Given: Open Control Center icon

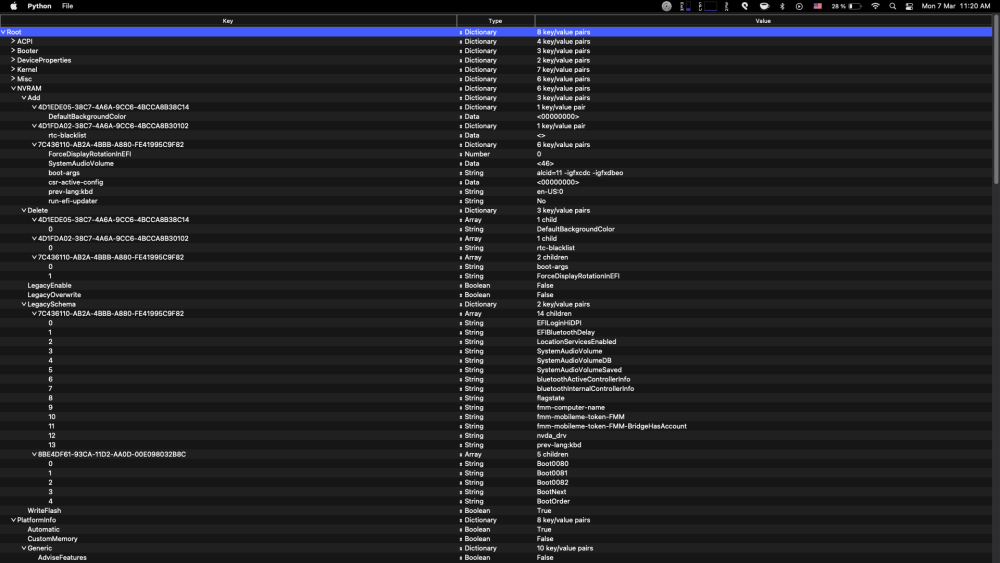Looking at the screenshot, I should click(909, 6).
